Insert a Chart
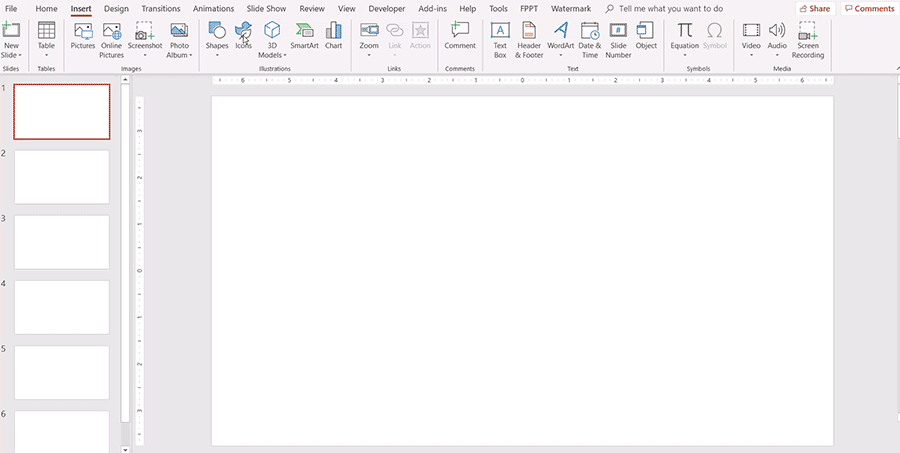 (x=333, y=36)
